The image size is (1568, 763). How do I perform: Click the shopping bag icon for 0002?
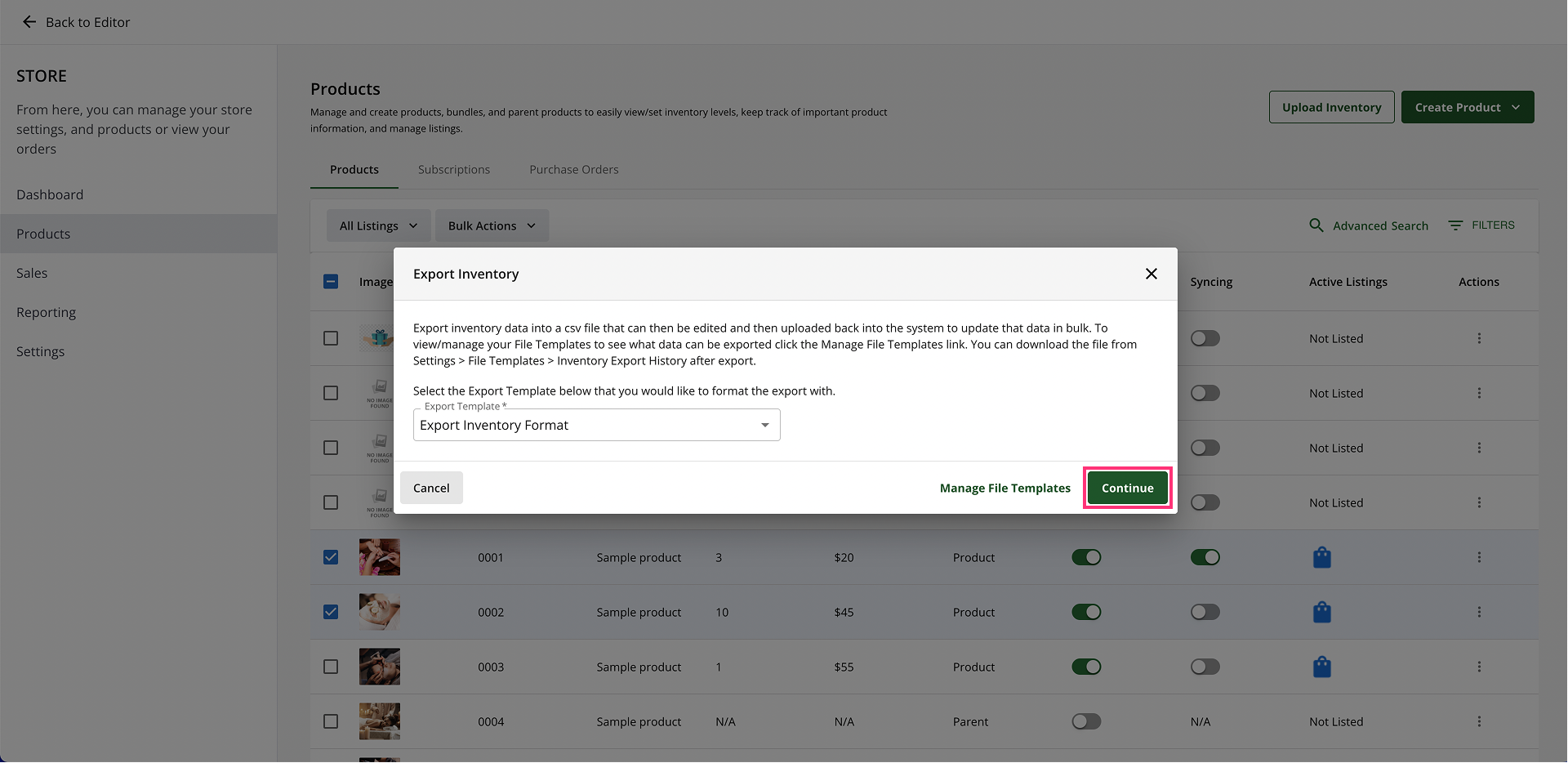pos(1322,612)
